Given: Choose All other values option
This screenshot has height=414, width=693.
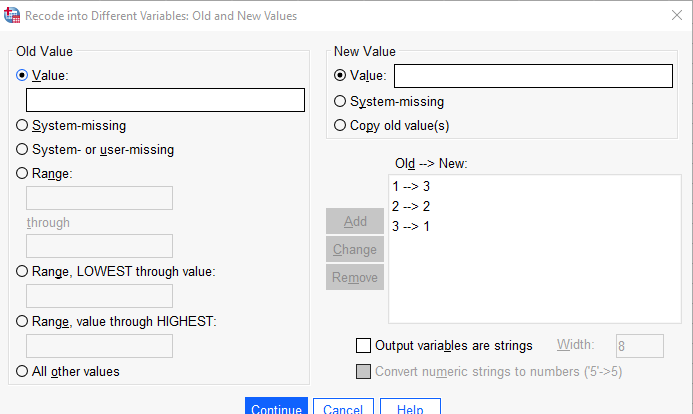Looking at the screenshot, I should click(22, 371).
